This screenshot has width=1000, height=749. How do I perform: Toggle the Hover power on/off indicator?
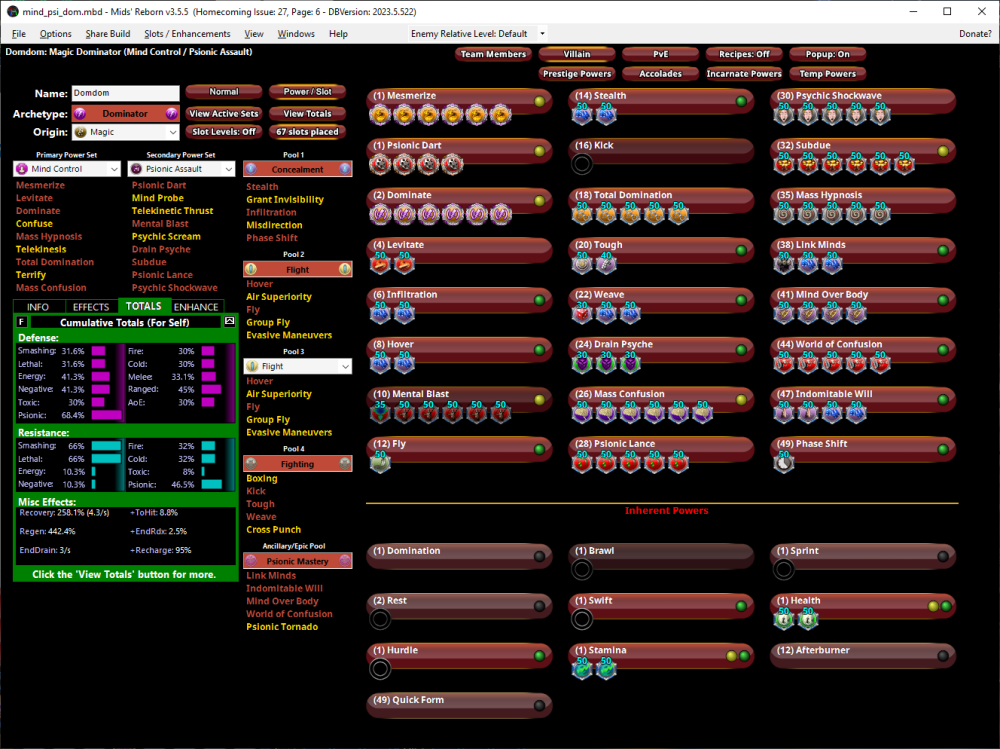click(539, 350)
